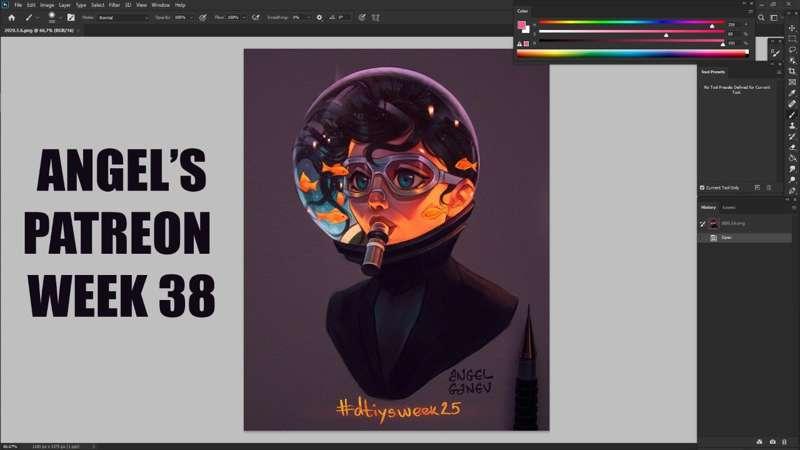Enable the airbrush build-up icon
Viewport: 800px width, 450px height.
pos(256,18)
